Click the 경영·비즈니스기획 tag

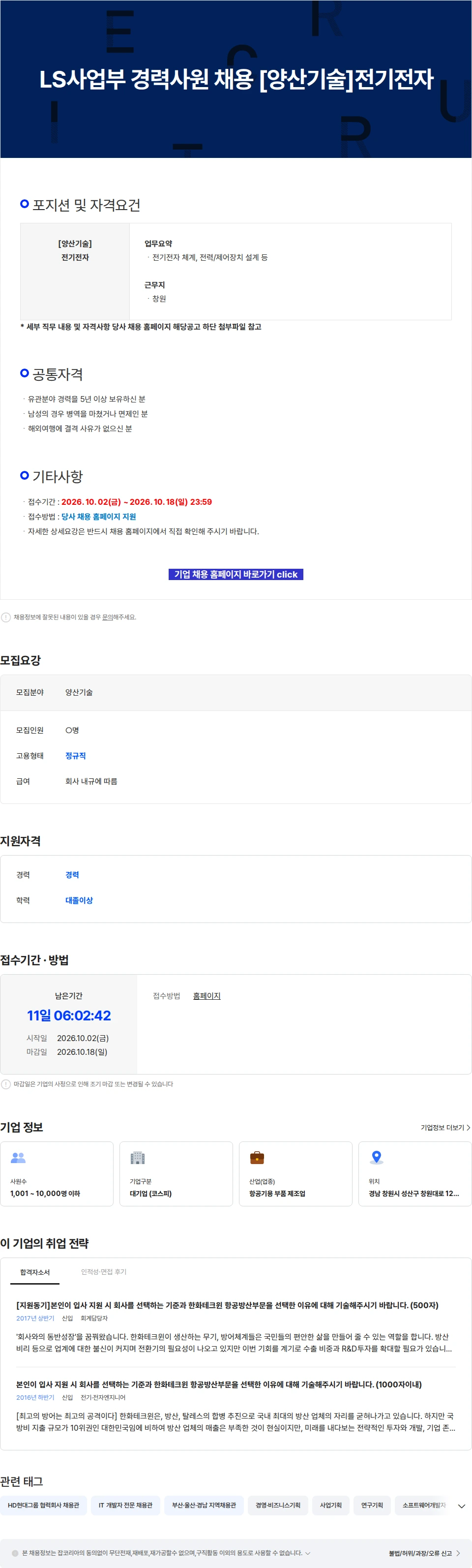(278, 1506)
